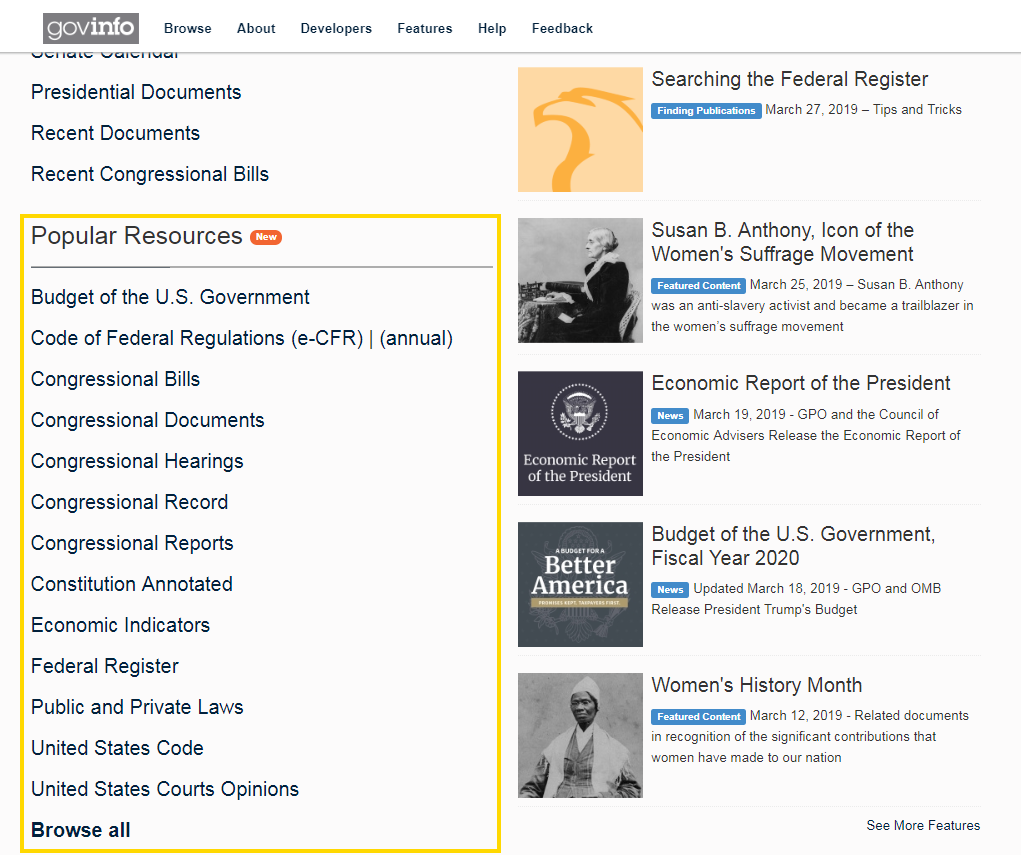Go to Congressional Hearings
The height and width of the screenshot is (855, 1021).
pos(137,461)
